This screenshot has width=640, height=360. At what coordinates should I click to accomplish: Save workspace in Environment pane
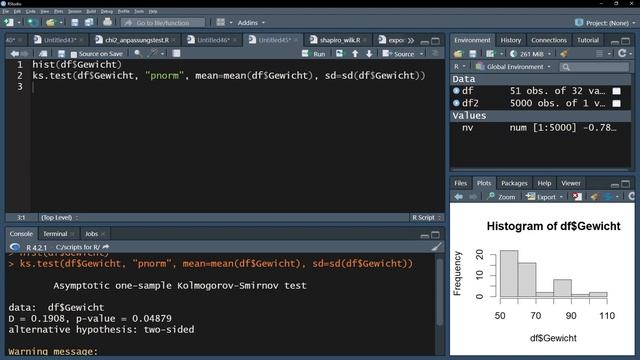[x=473, y=53]
